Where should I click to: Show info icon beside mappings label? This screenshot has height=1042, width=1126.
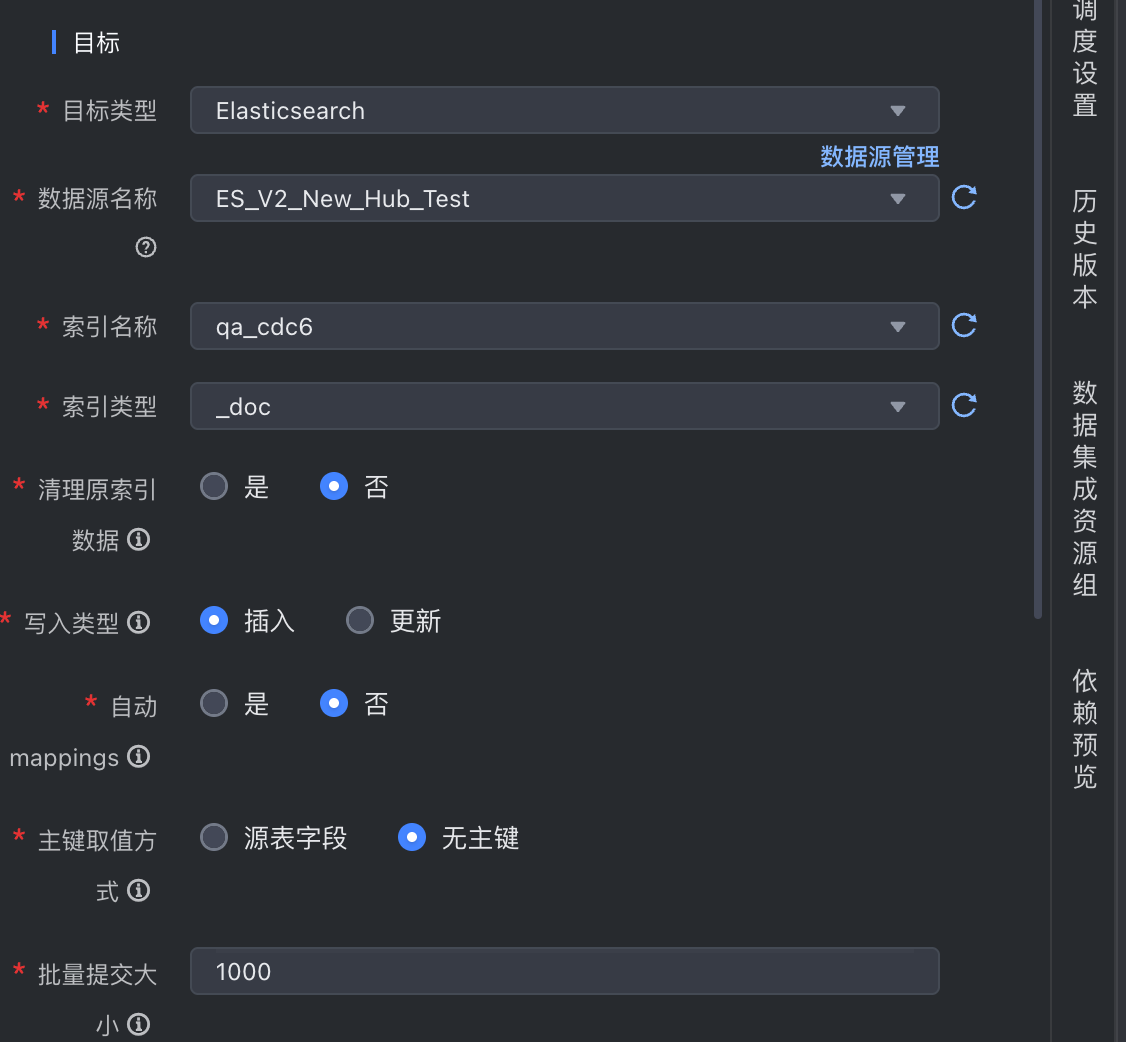[x=139, y=756]
